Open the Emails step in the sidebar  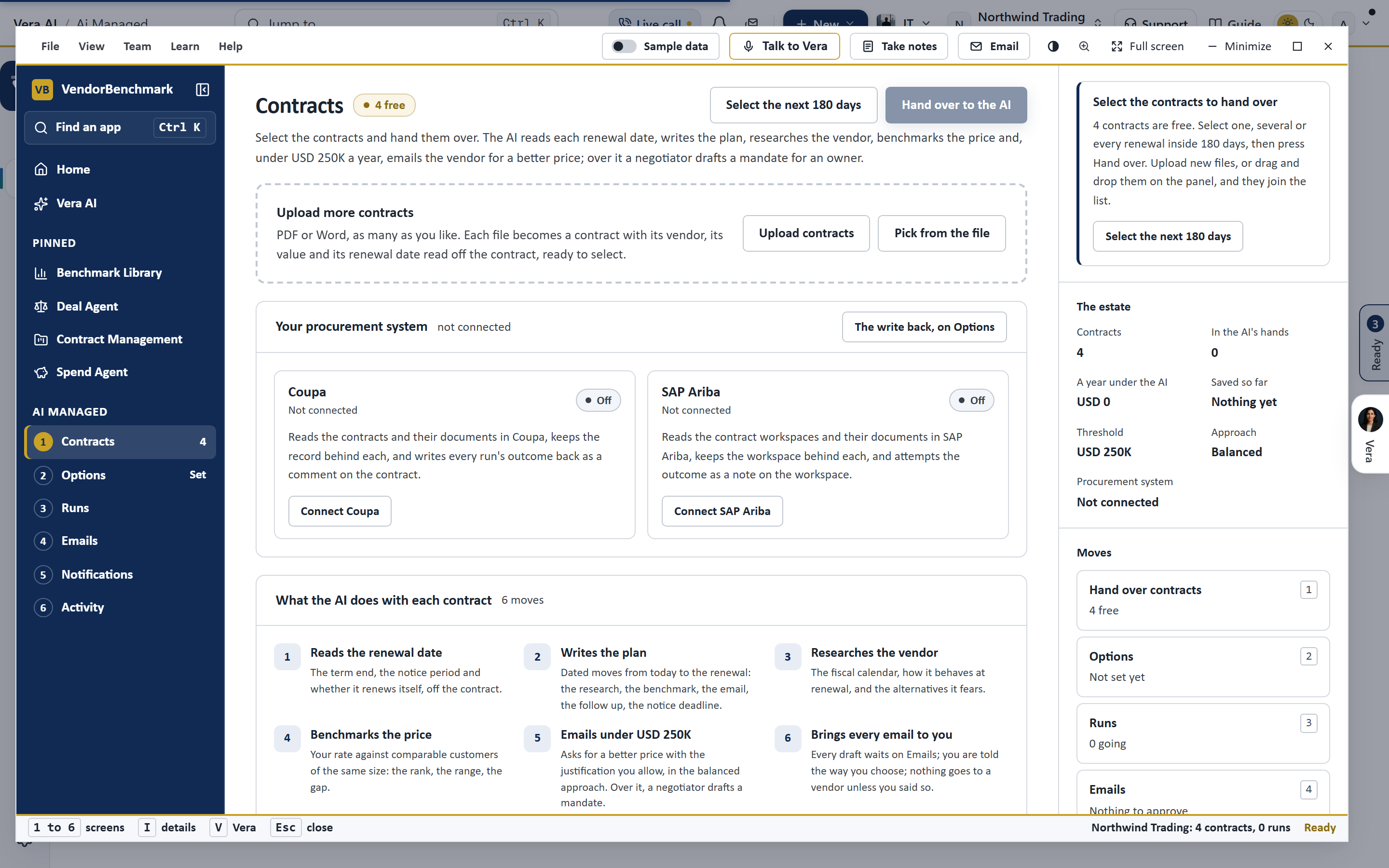(120, 541)
